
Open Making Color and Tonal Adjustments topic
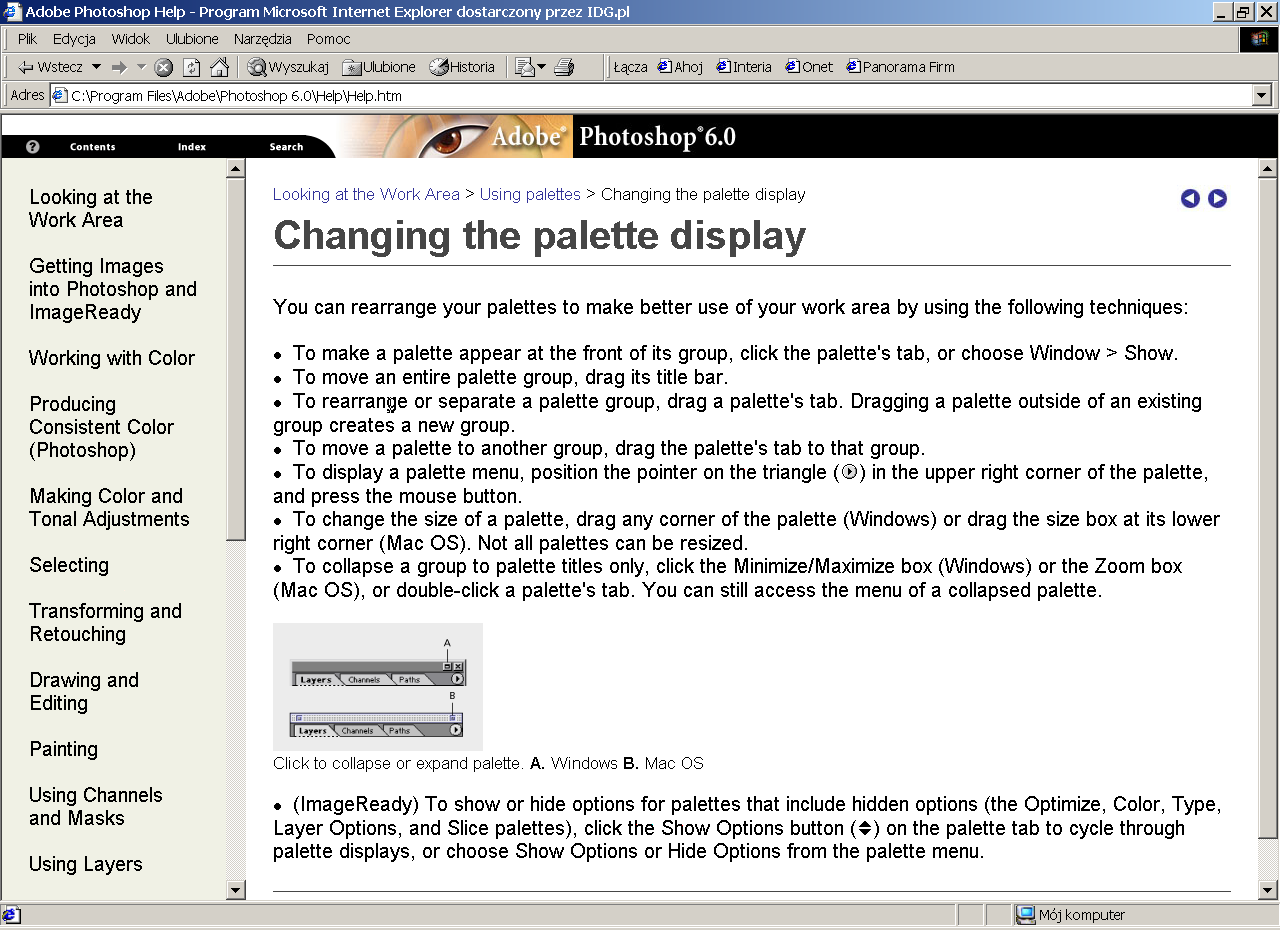pyautogui.click(x=109, y=508)
